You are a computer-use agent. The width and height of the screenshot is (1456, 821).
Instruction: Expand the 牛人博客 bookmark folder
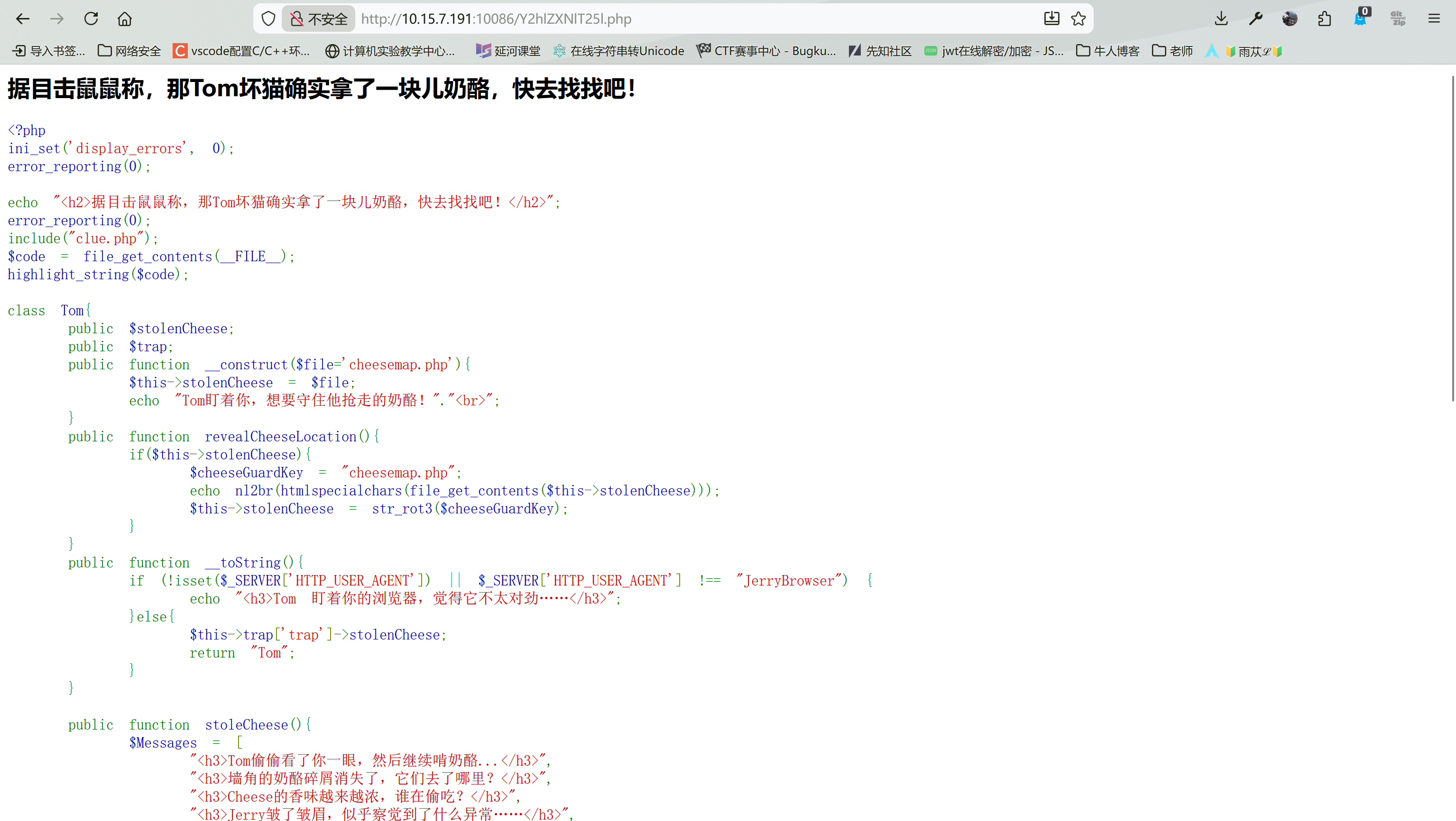pyautogui.click(x=1108, y=51)
